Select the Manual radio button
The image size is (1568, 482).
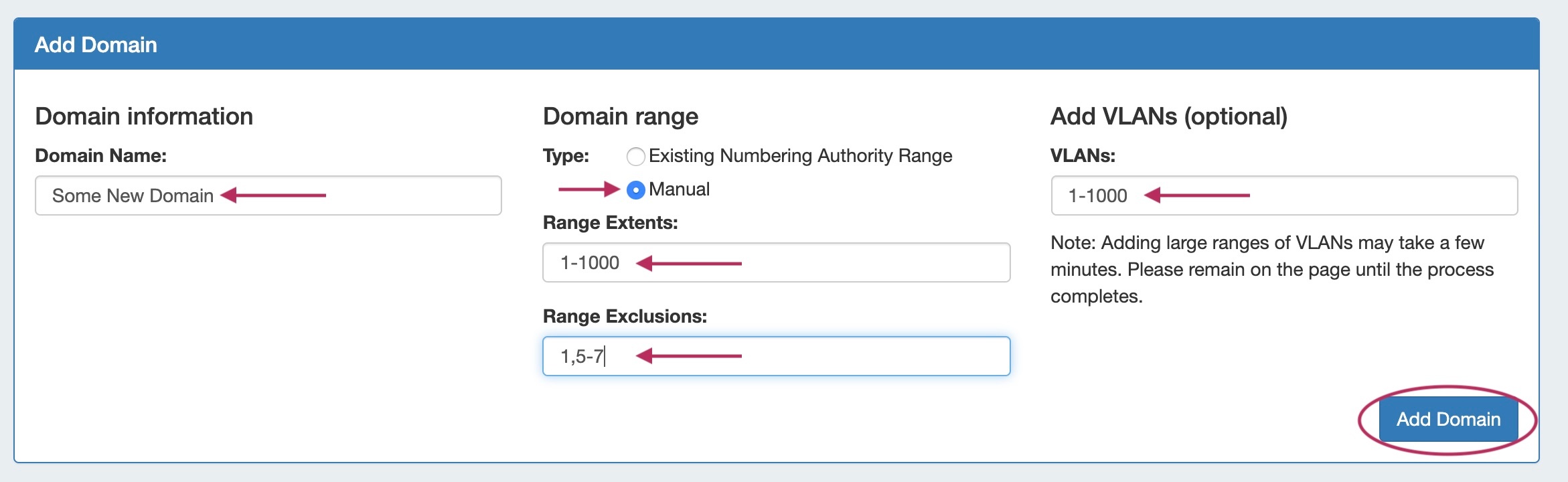[x=635, y=190]
